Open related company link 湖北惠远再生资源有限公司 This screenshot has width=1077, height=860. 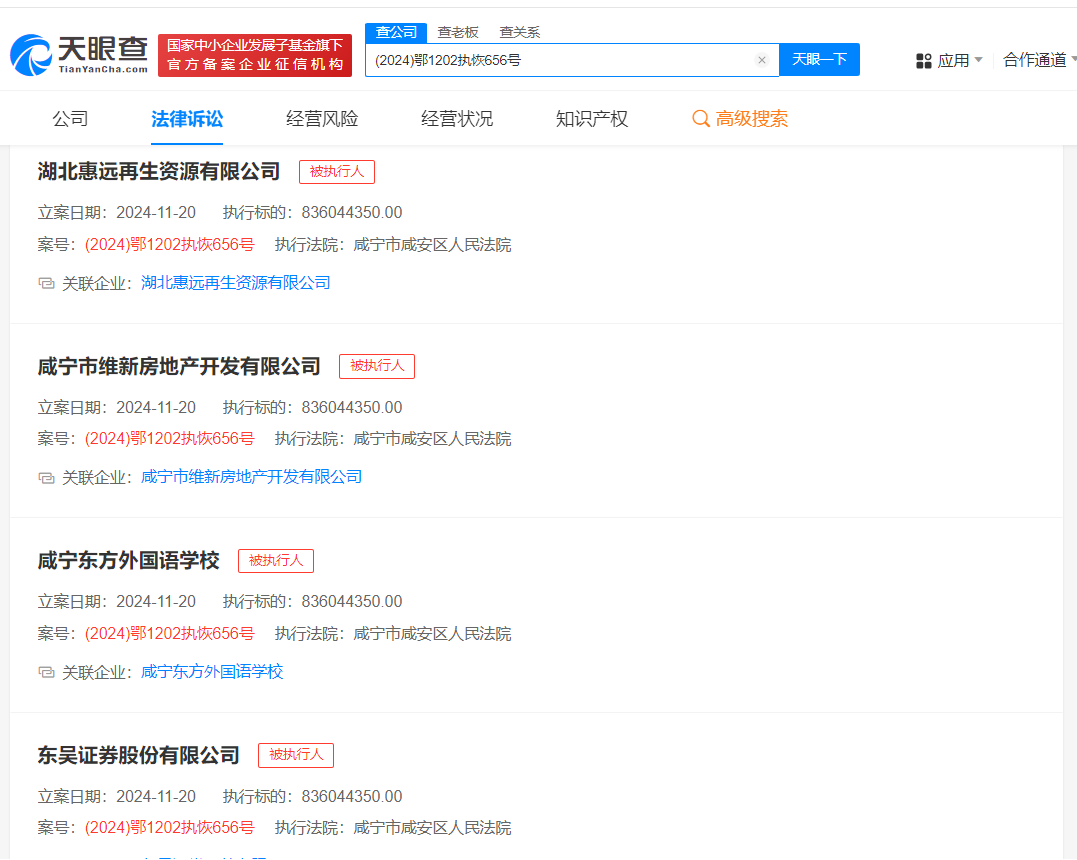(236, 283)
